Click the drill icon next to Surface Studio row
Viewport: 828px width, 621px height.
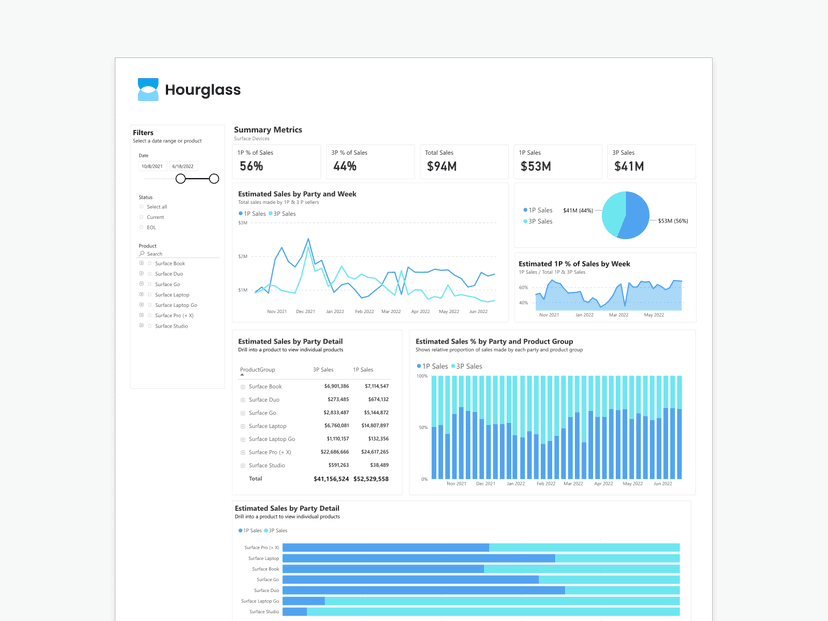coord(242,465)
